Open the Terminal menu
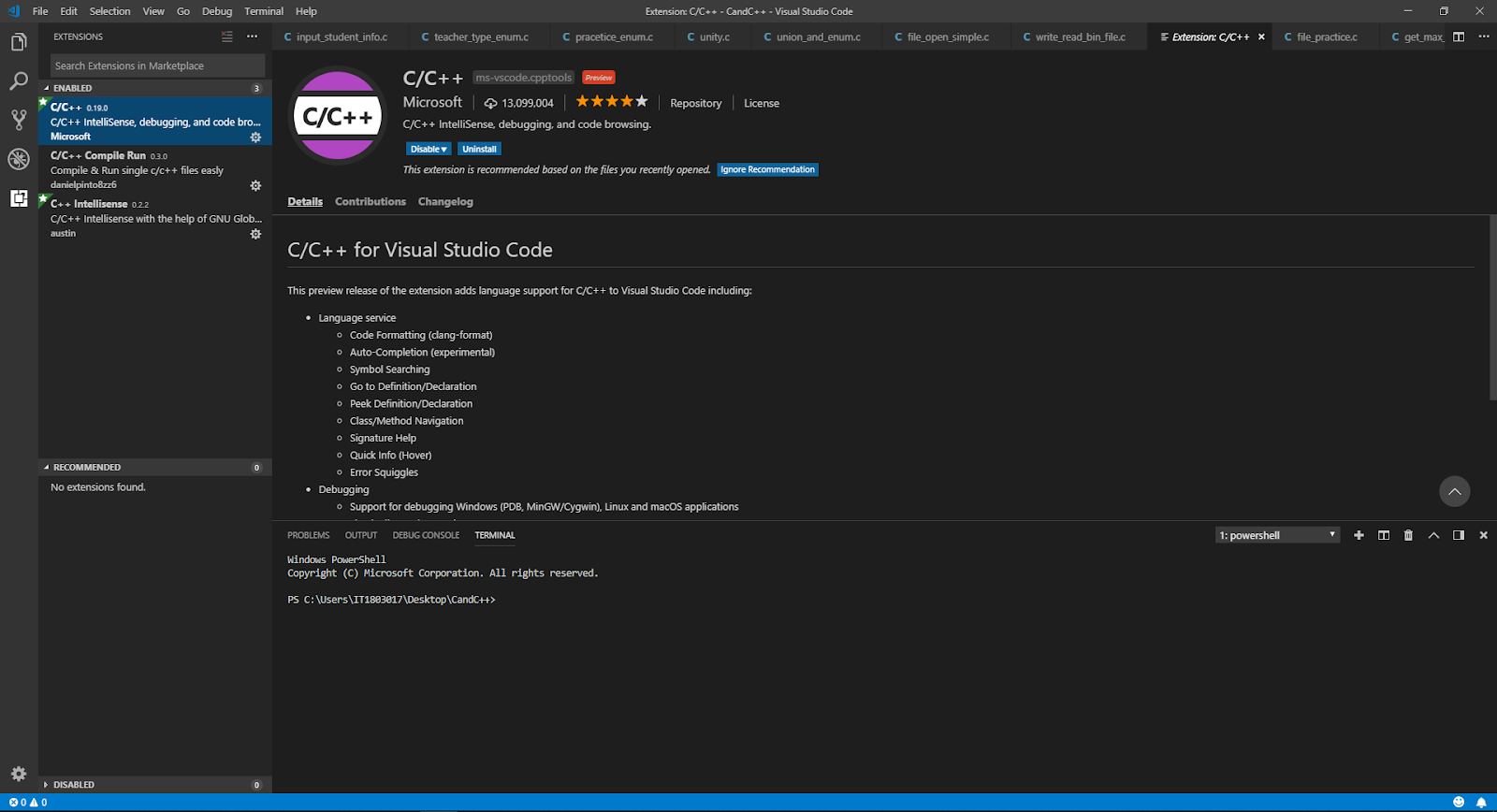This screenshot has width=1497, height=812. [264, 11]
